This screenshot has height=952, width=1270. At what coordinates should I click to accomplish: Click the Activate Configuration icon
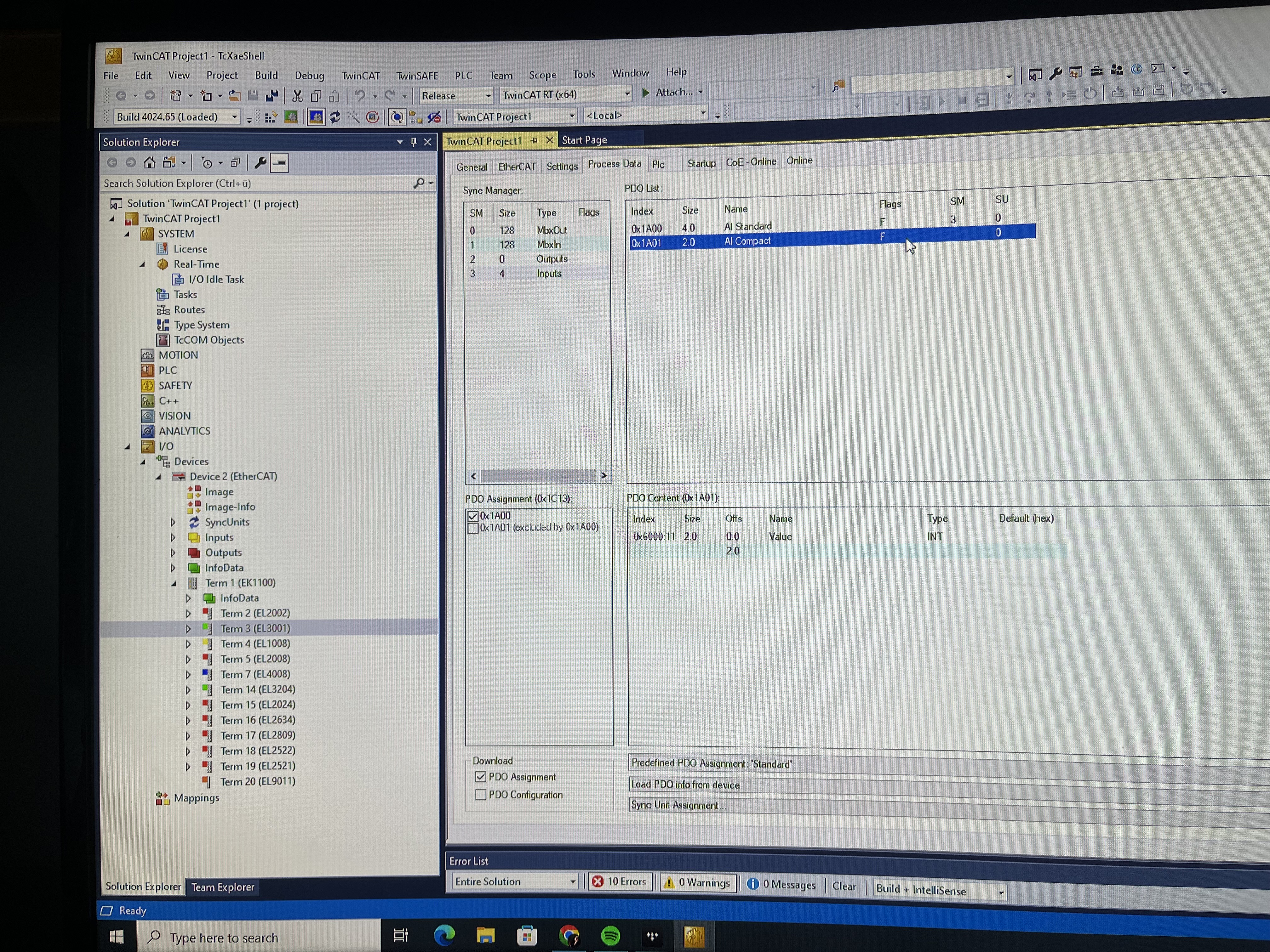pos(271,118)
